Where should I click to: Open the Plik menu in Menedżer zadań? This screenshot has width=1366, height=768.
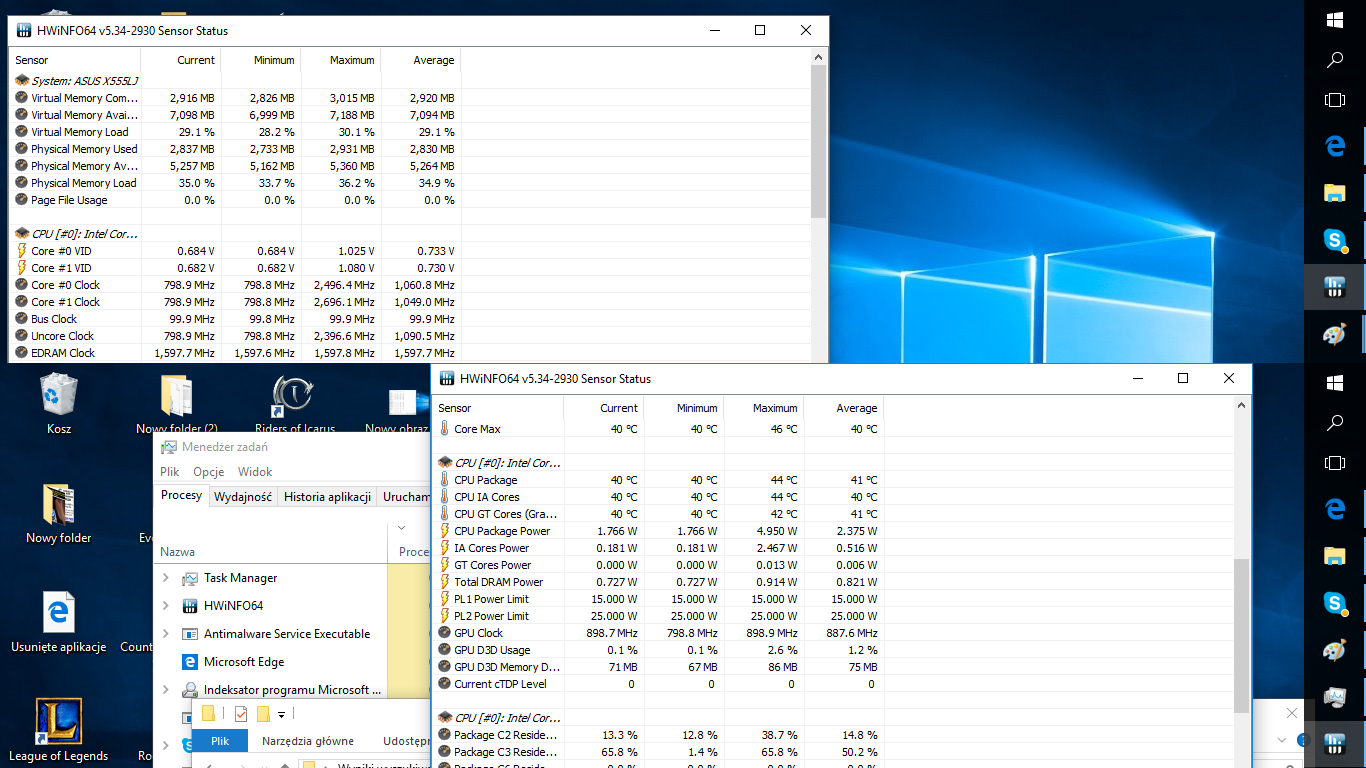pyautogui.click(x=170, y=472)
